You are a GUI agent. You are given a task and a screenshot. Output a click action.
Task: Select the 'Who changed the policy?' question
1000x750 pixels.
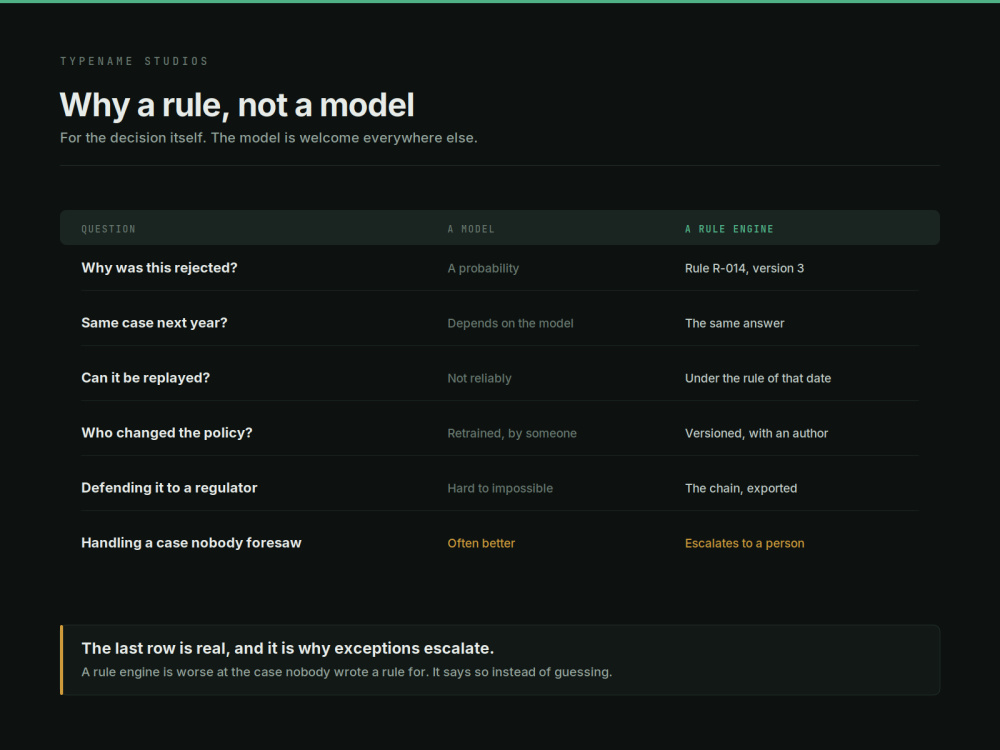point(166,432)
